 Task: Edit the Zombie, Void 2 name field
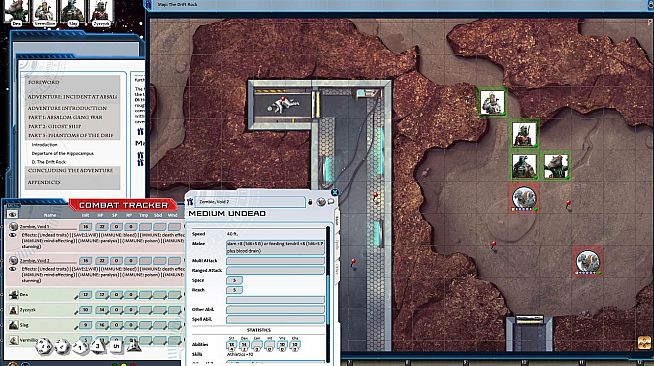[x=250, y=202]
